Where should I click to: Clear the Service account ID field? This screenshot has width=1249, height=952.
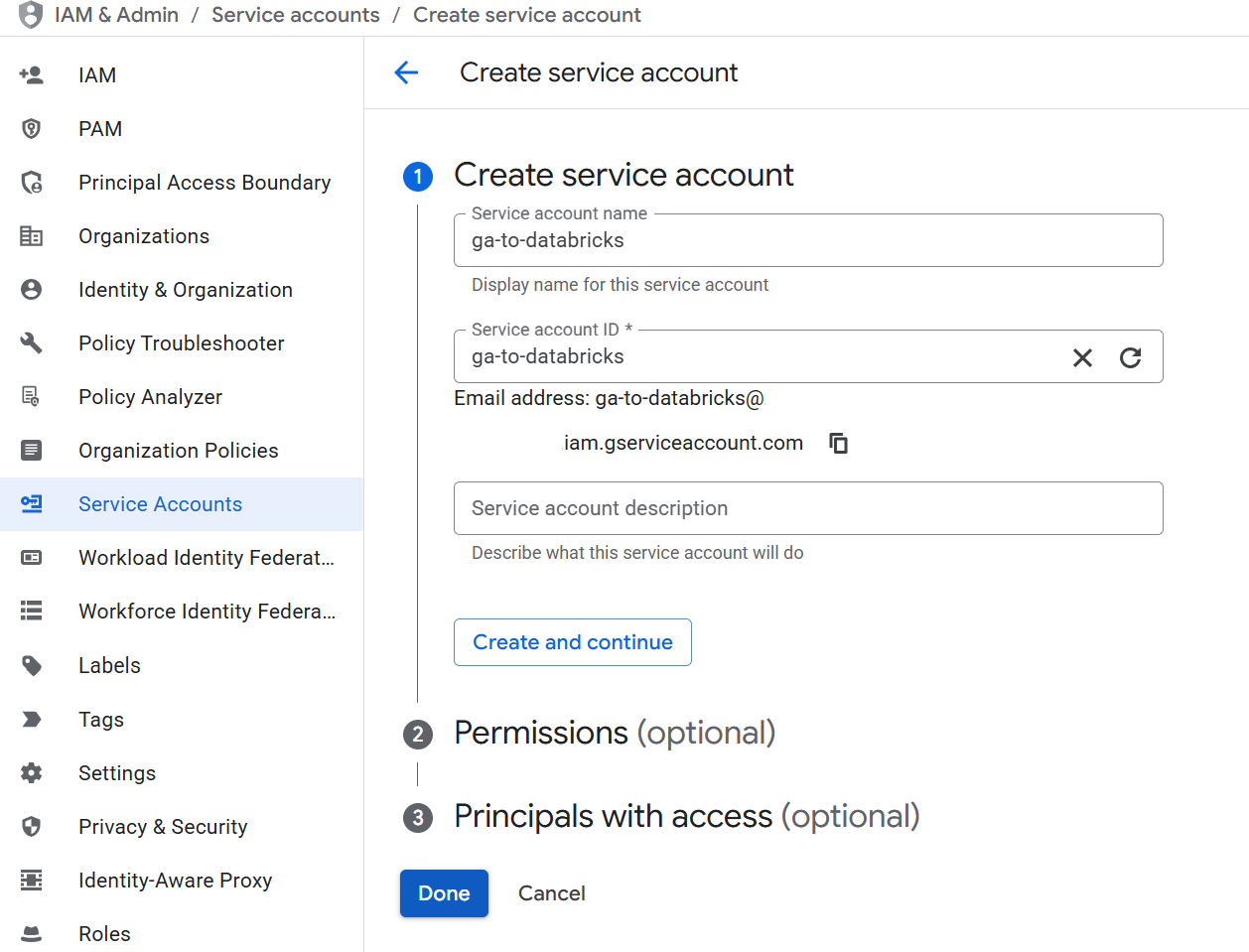click(1082, 357)
